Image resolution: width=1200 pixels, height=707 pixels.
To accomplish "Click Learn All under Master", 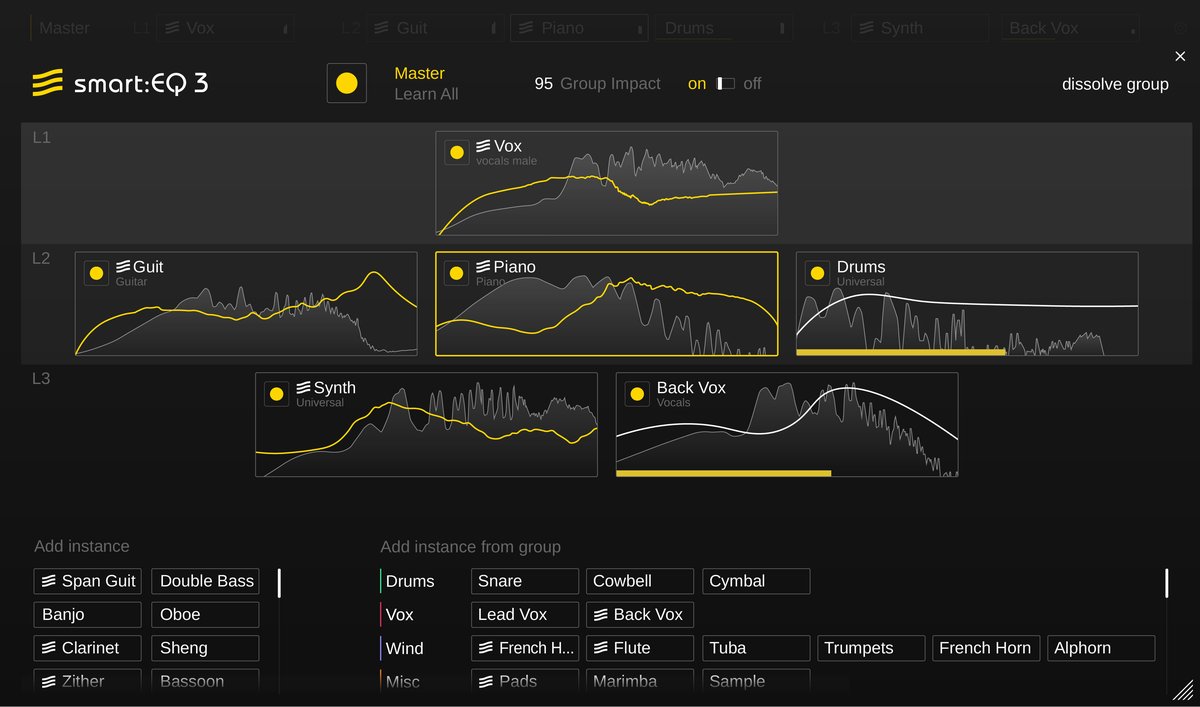I will (x=426, y=94).
